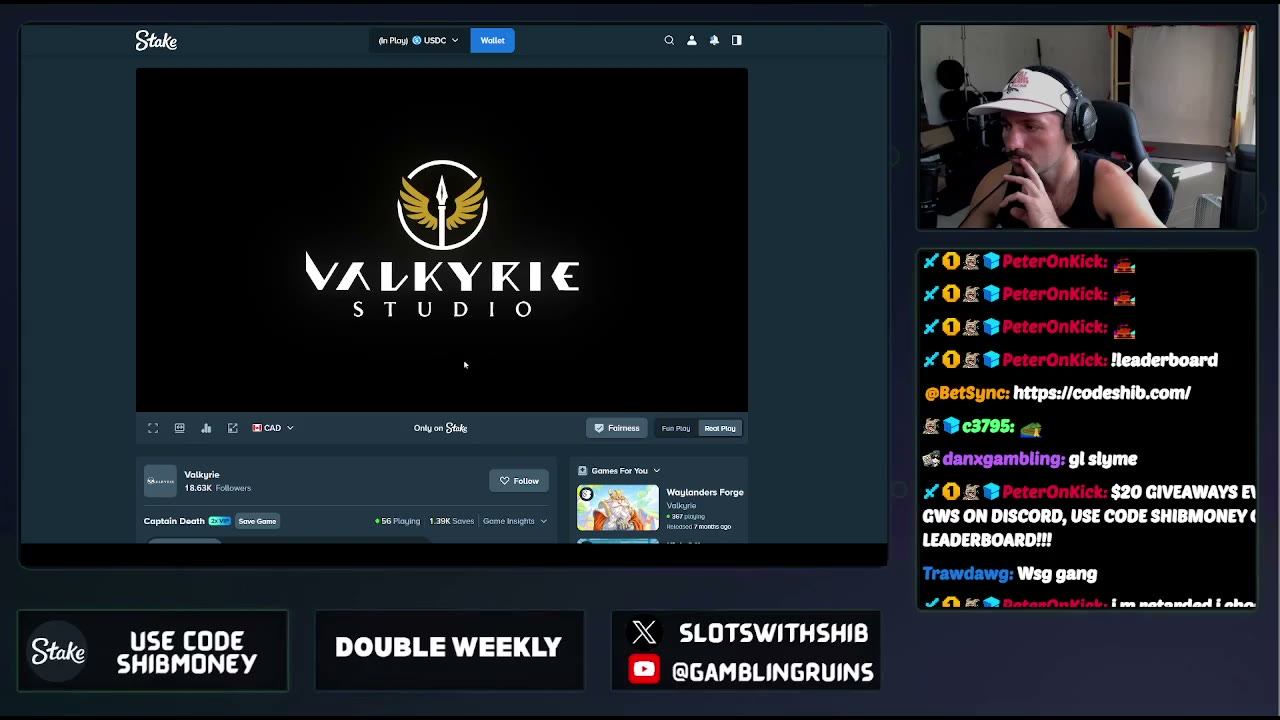Switch to Real Play mode
1280x720 pixels.
click(x=720, y=428)
